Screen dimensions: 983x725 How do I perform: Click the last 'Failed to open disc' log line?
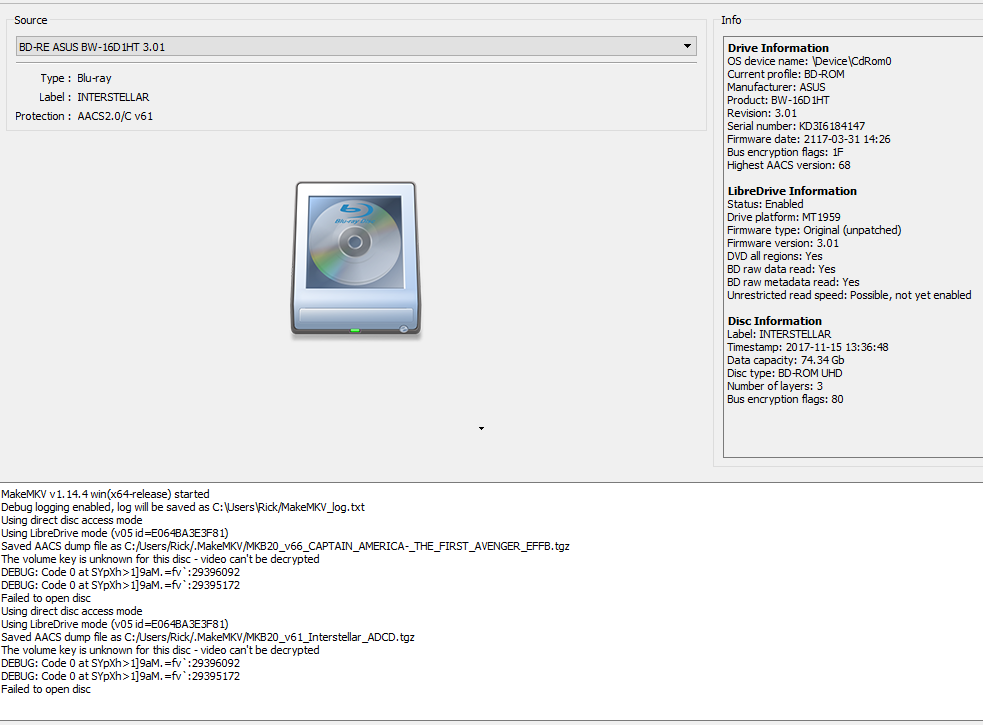coord(46,689)
